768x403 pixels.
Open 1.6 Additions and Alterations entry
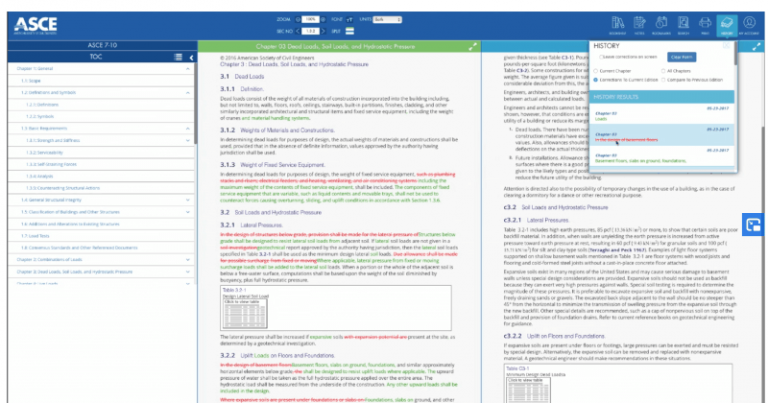(70, 224)
